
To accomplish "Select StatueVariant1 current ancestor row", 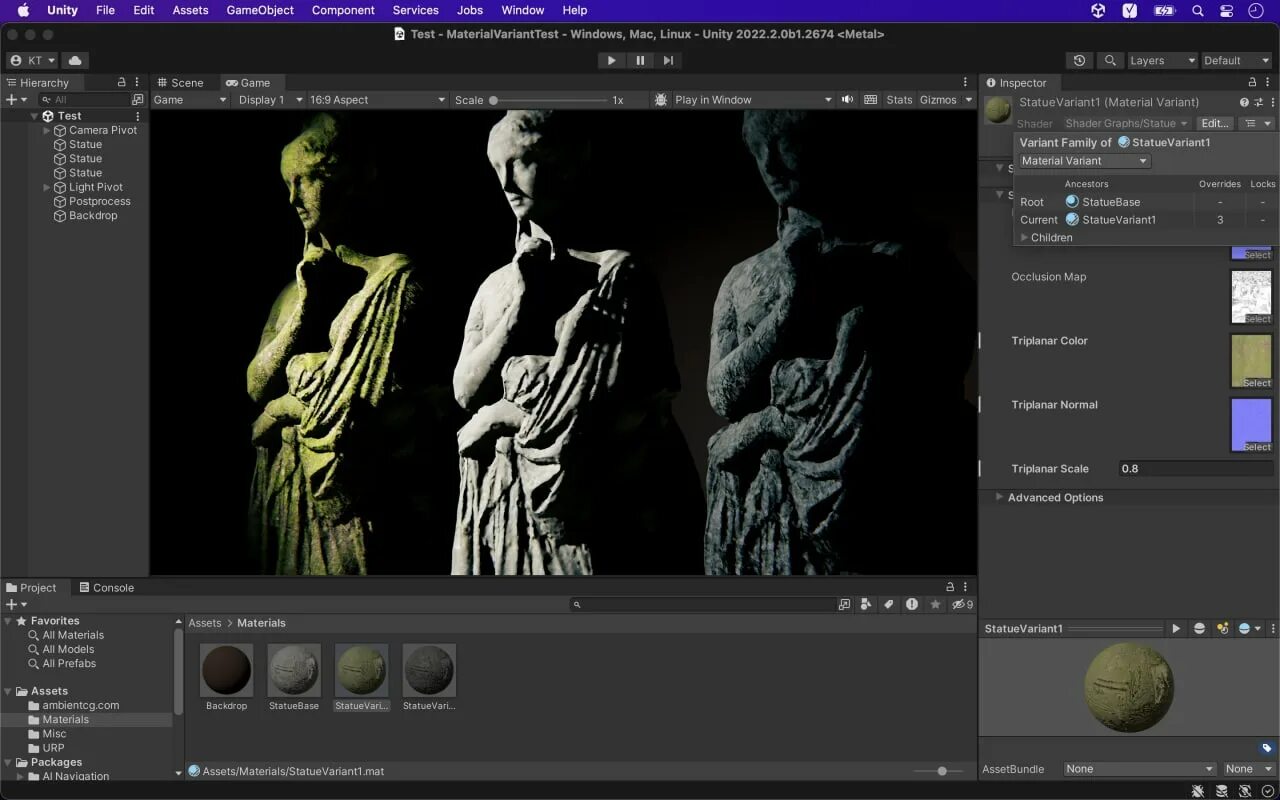I will coord(1146,220).
